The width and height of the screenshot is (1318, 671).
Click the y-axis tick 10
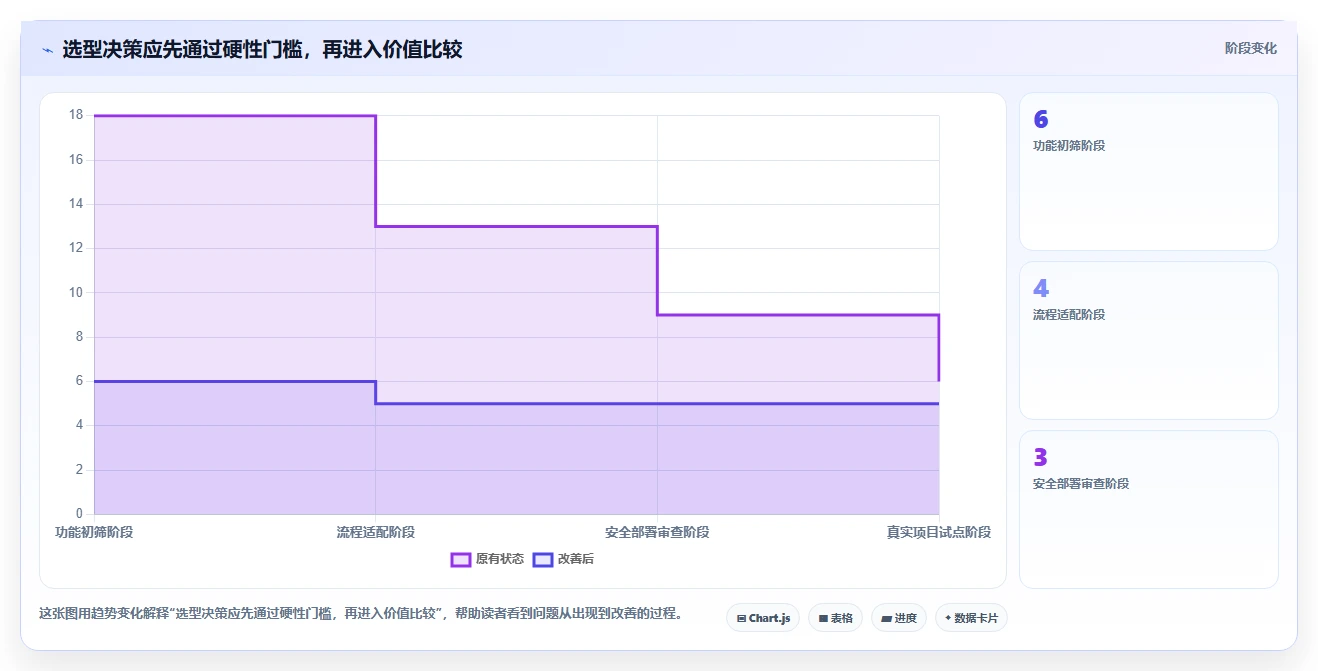[76, 293]
